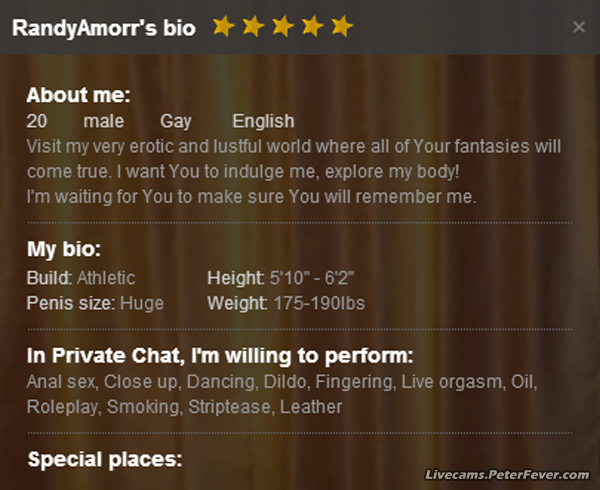Click the "Build: Athletic" entry
Screen dimensions: 600x490
click(x=81, y=278)
